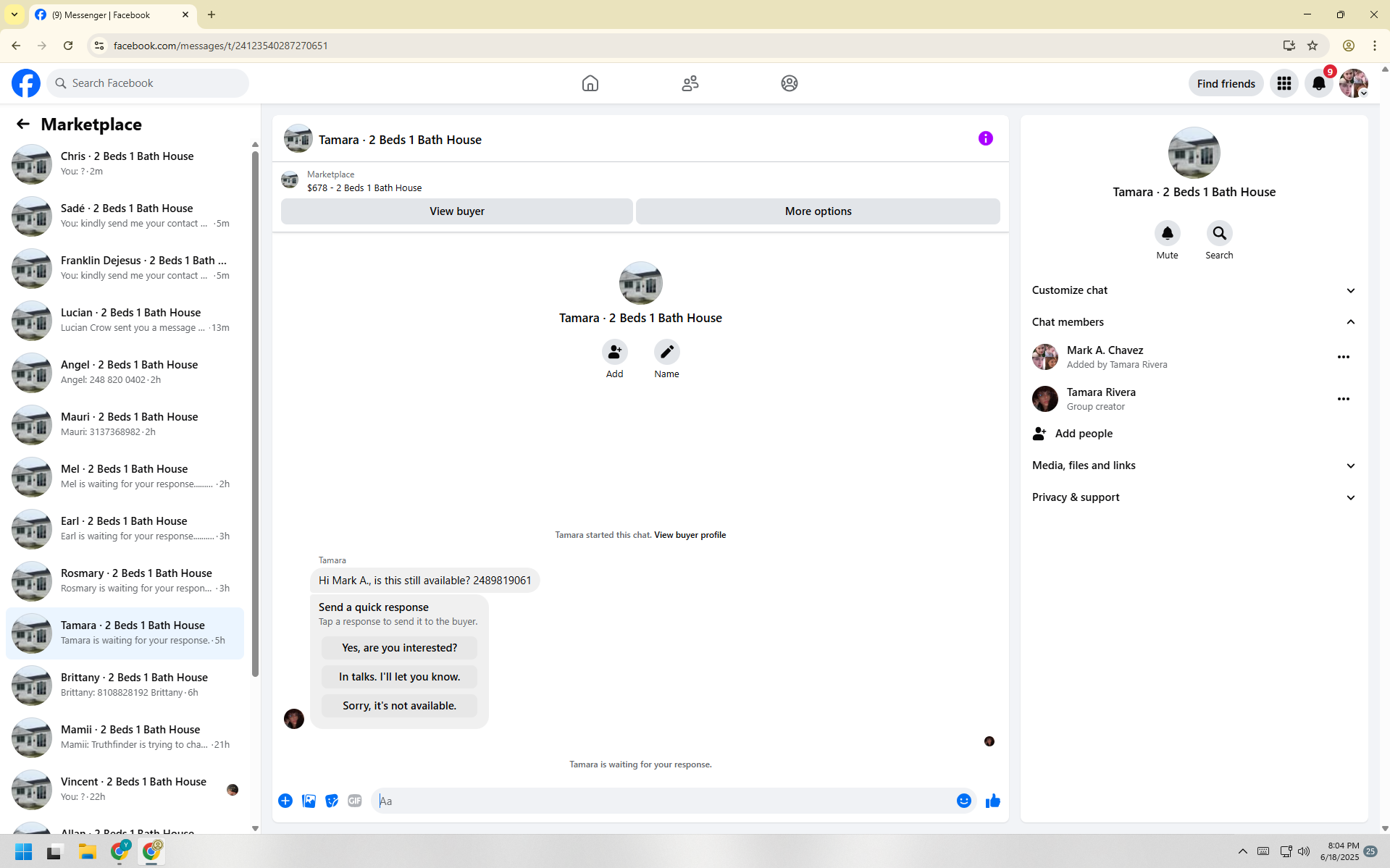
Task: Open more actions plus icon in composer
Action: click(285, 801)
